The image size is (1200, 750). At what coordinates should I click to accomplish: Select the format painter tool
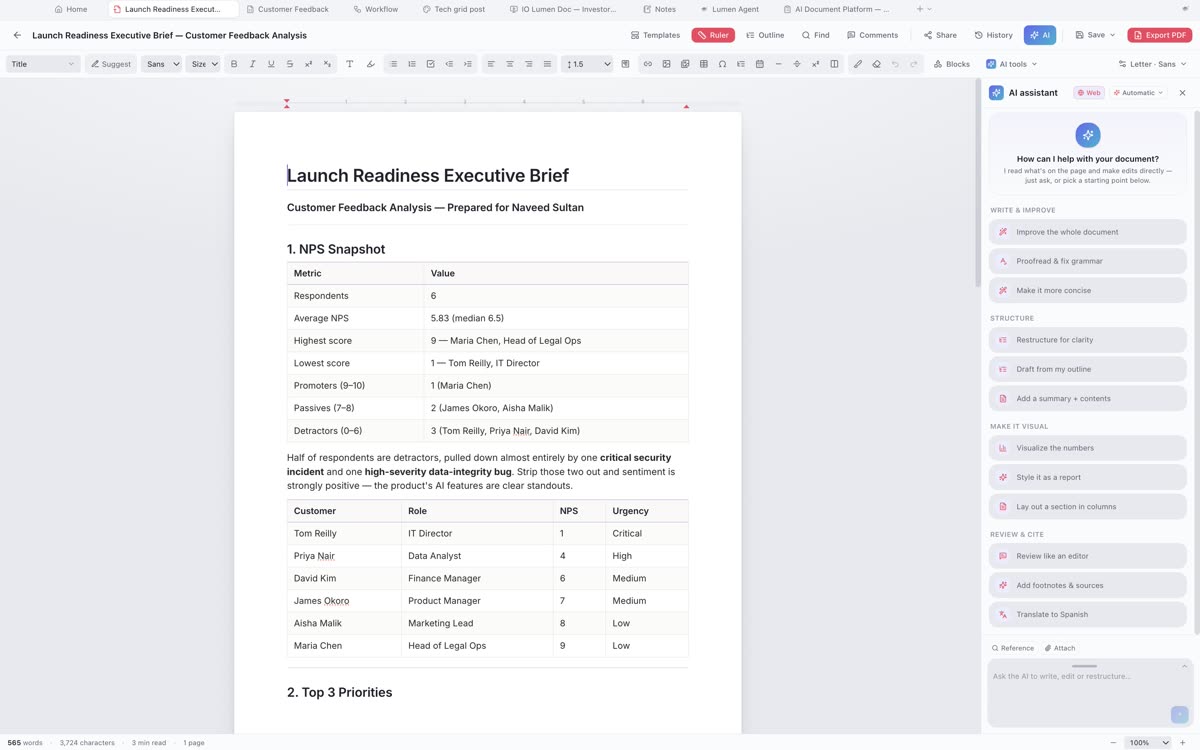[x=857, y=64]
